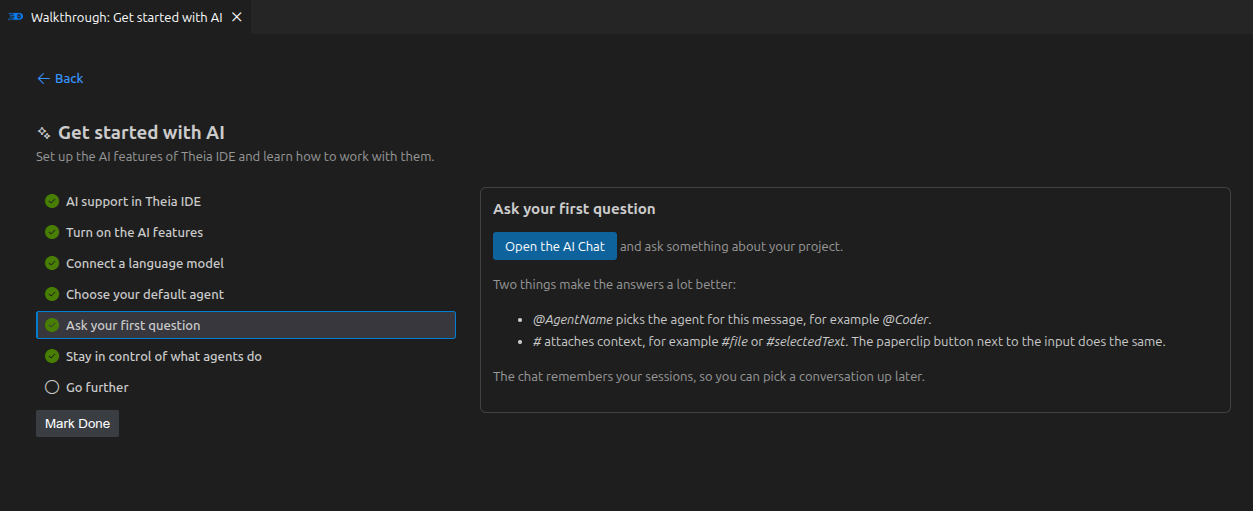Click the Open the AI Chat button
The width and height of the screenshot is (1253, 511).
[555, 246]
